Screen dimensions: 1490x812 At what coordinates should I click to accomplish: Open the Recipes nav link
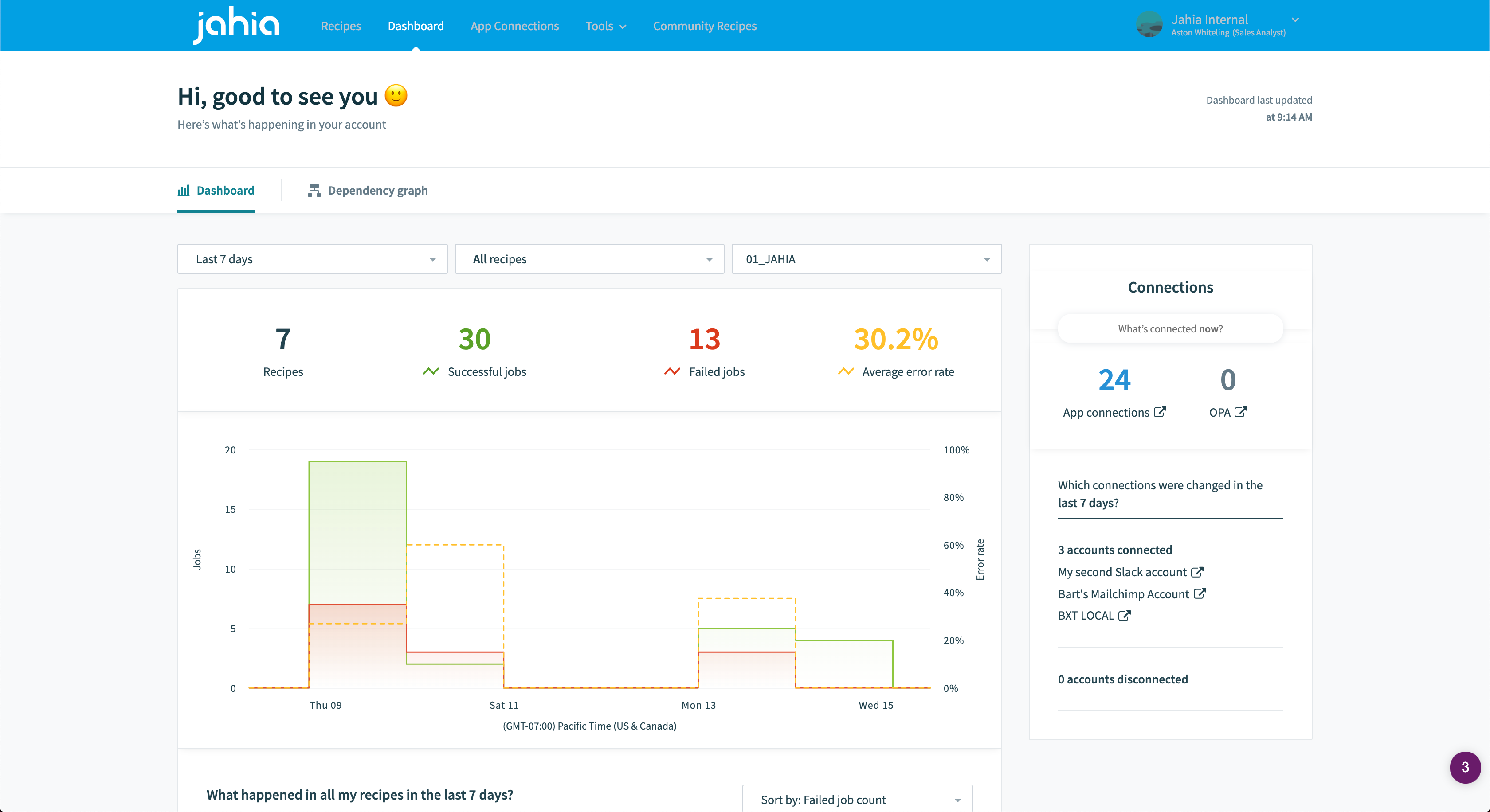tap(341, 26)
